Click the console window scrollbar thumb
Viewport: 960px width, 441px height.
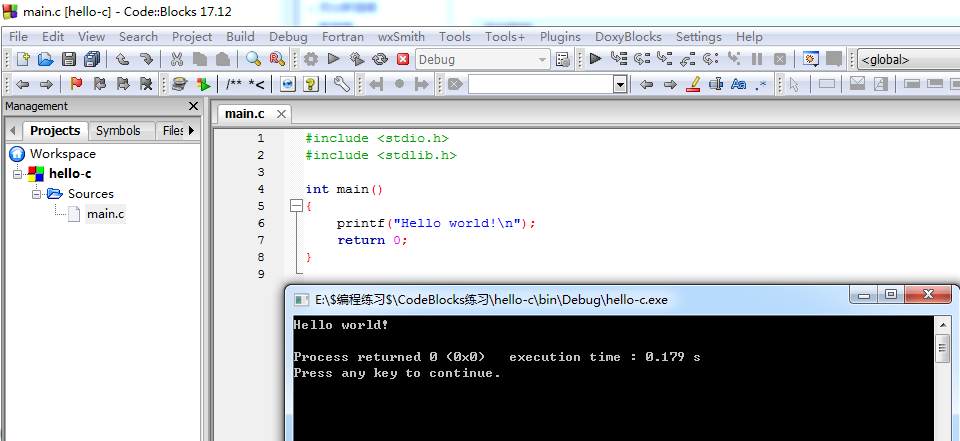click(942, 350)
